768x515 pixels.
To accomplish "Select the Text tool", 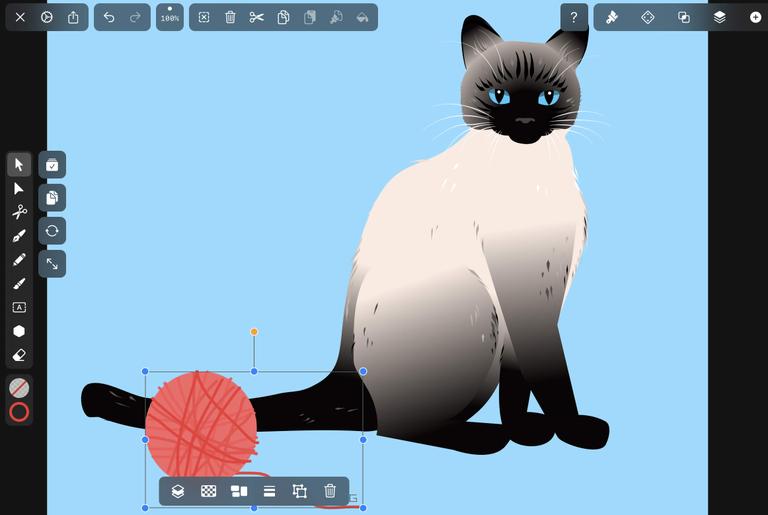I will pyautogui.click(x=19, y=307).
